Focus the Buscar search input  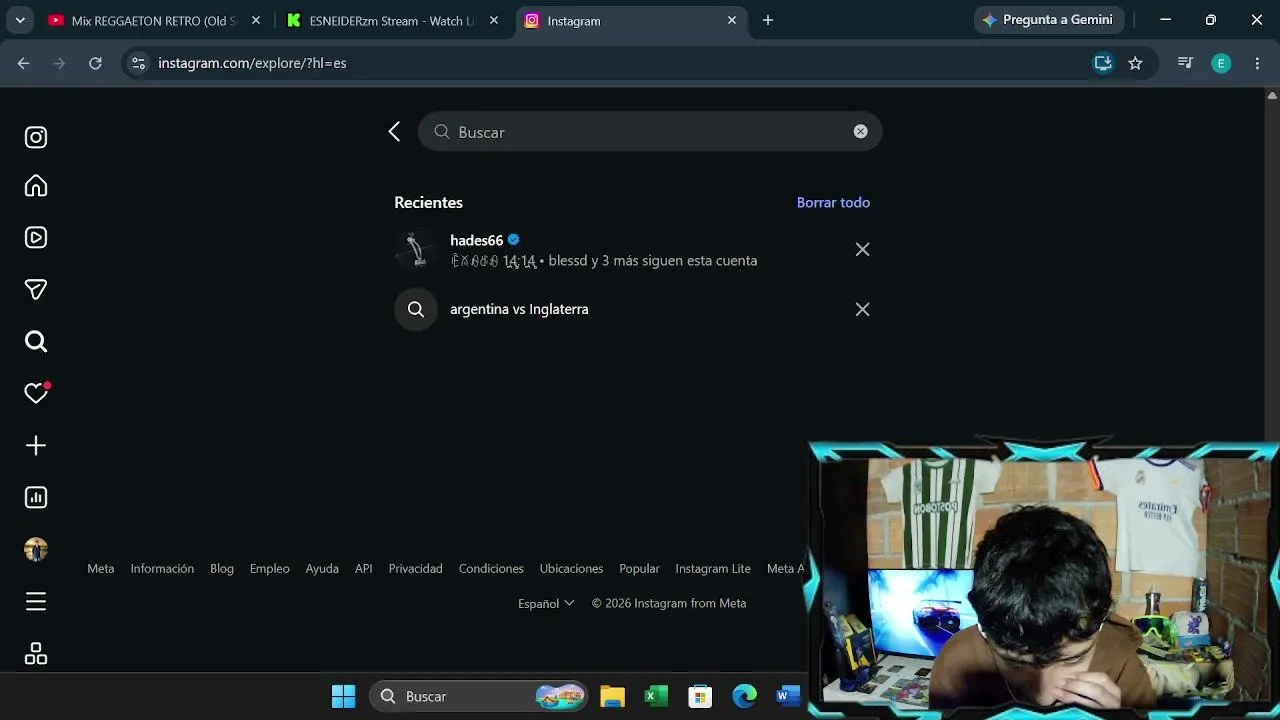point(650,132)
